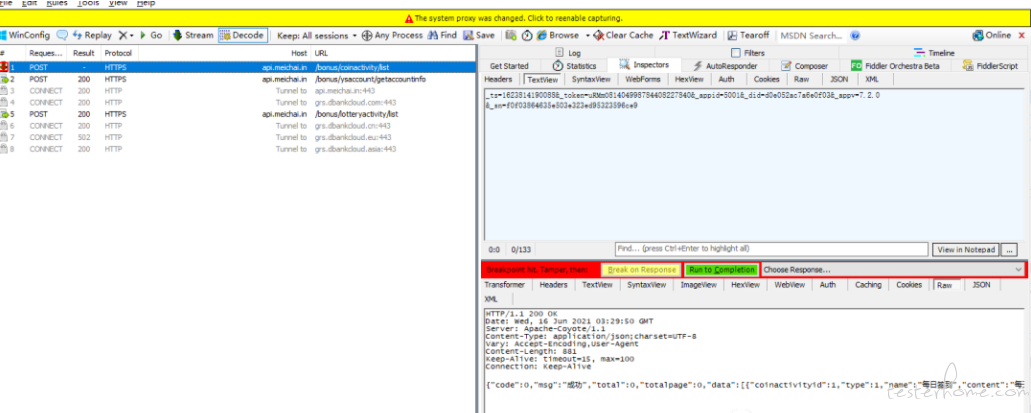The image size is (1031, 413).
Task: Click the Online status indicator
Action: tap(992, 36)
